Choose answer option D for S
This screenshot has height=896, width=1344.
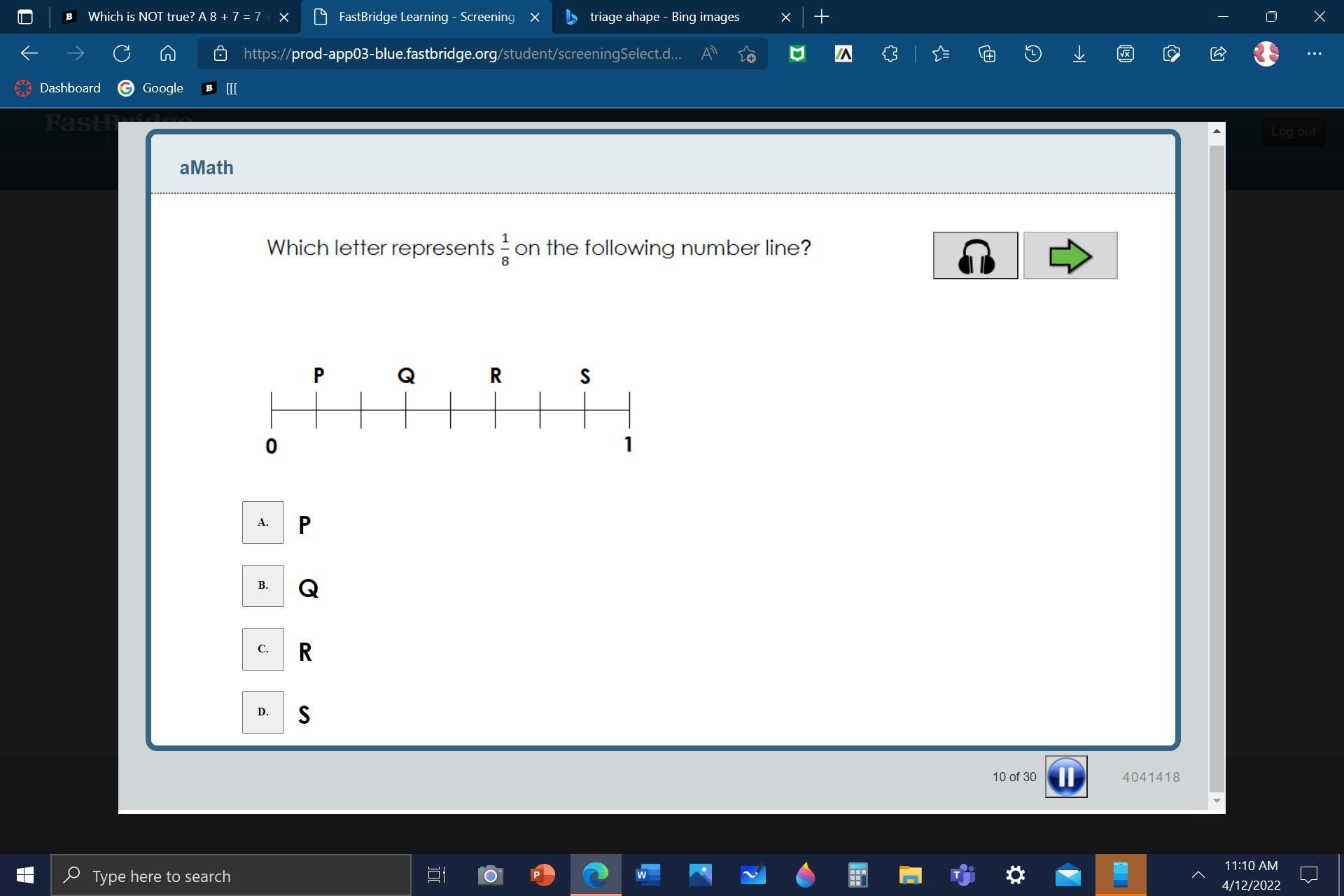pyautogui.click(x=262, y=712)
